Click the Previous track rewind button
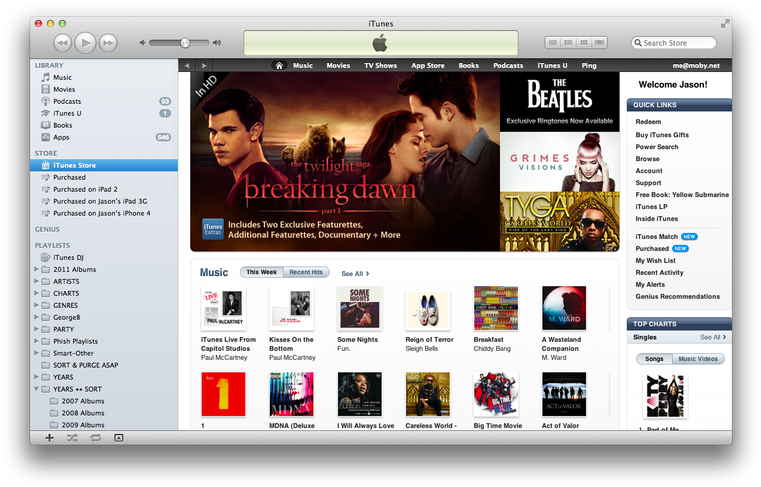This screenshot has width=761, height=487. 62,43
